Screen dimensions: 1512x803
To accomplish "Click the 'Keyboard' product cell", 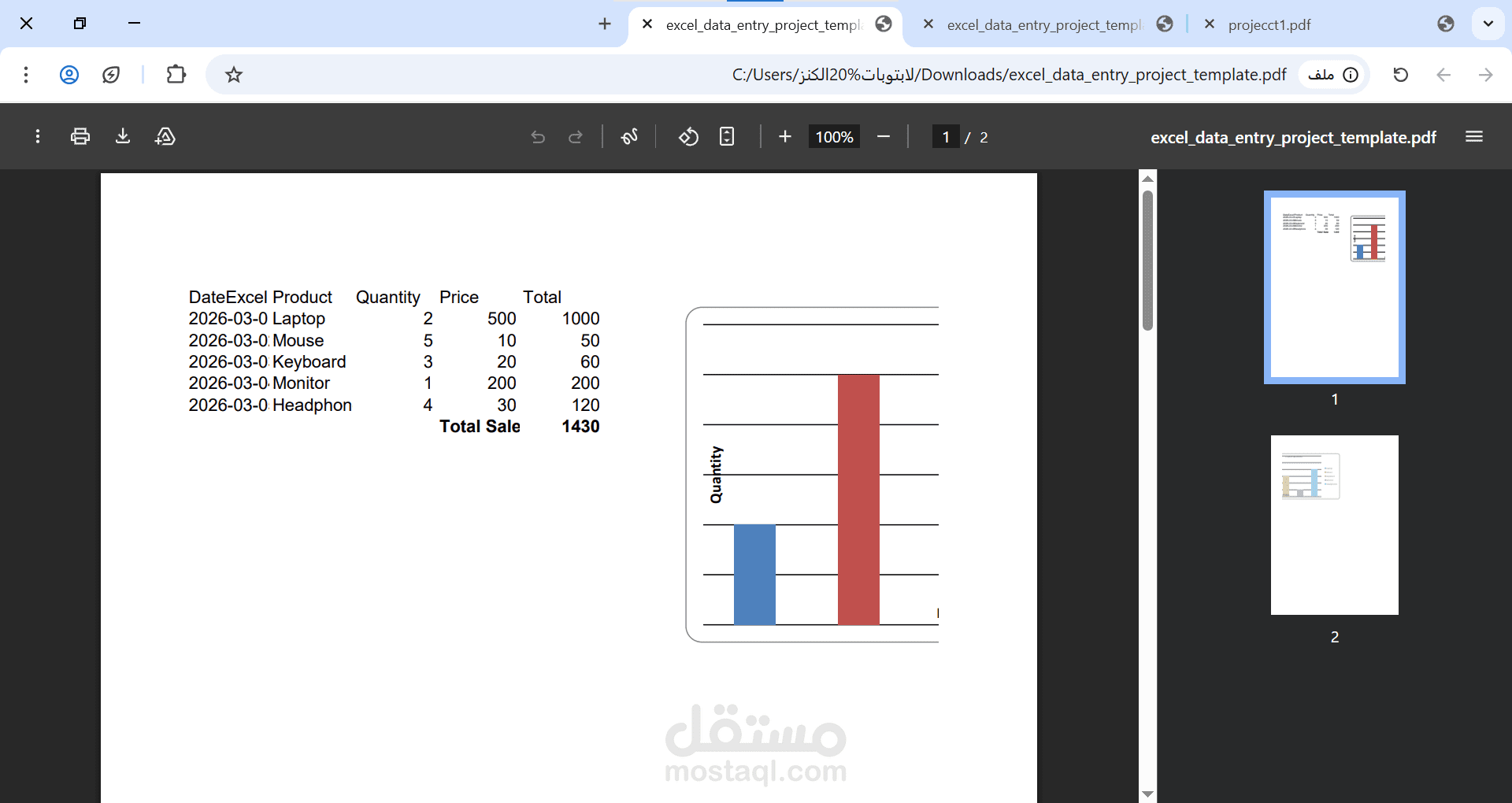I will pyautogui.click(x=309, y=362).
